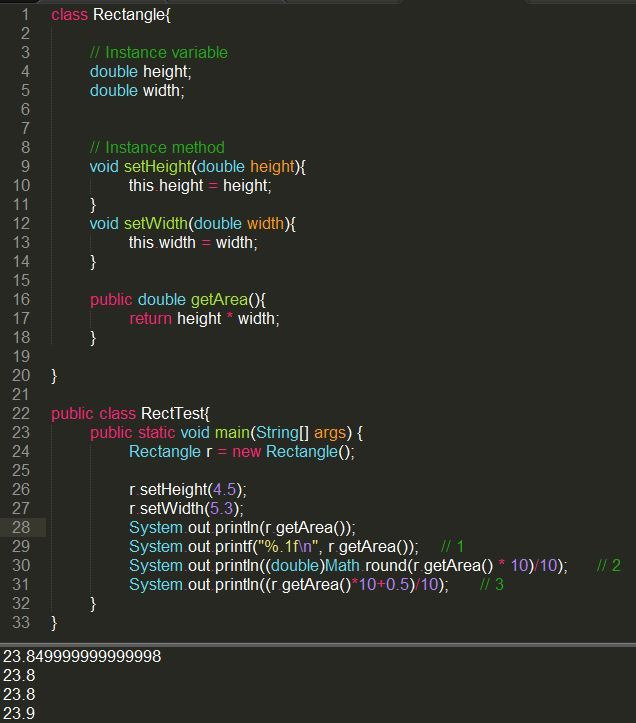Image resolution: width=636 pixels, height=723 pixels.
Task: Click the '// 3' comment
Action: pyautogui.click(x=492, y=585)
